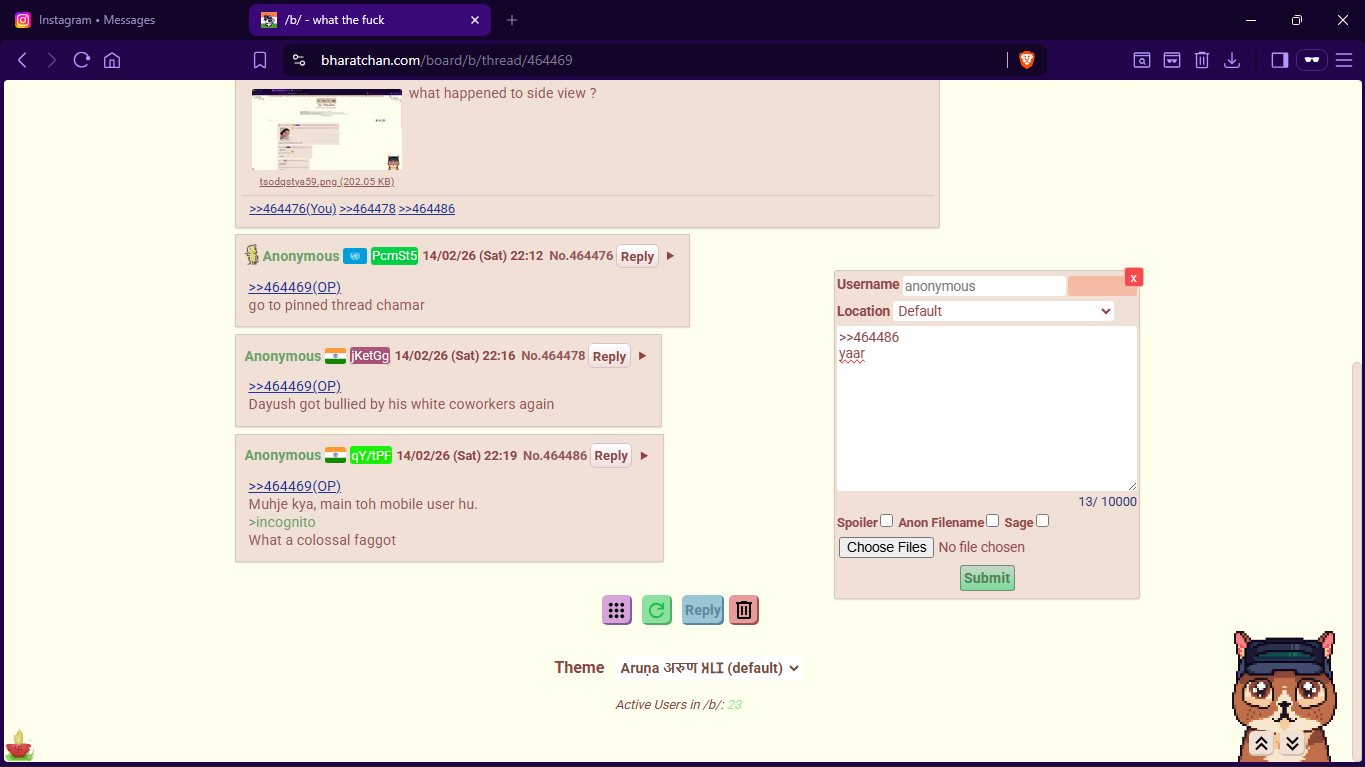This screenshot has height=767, width=1365.
Task: Open browser downloads icon
Action: coord(1232,60)
